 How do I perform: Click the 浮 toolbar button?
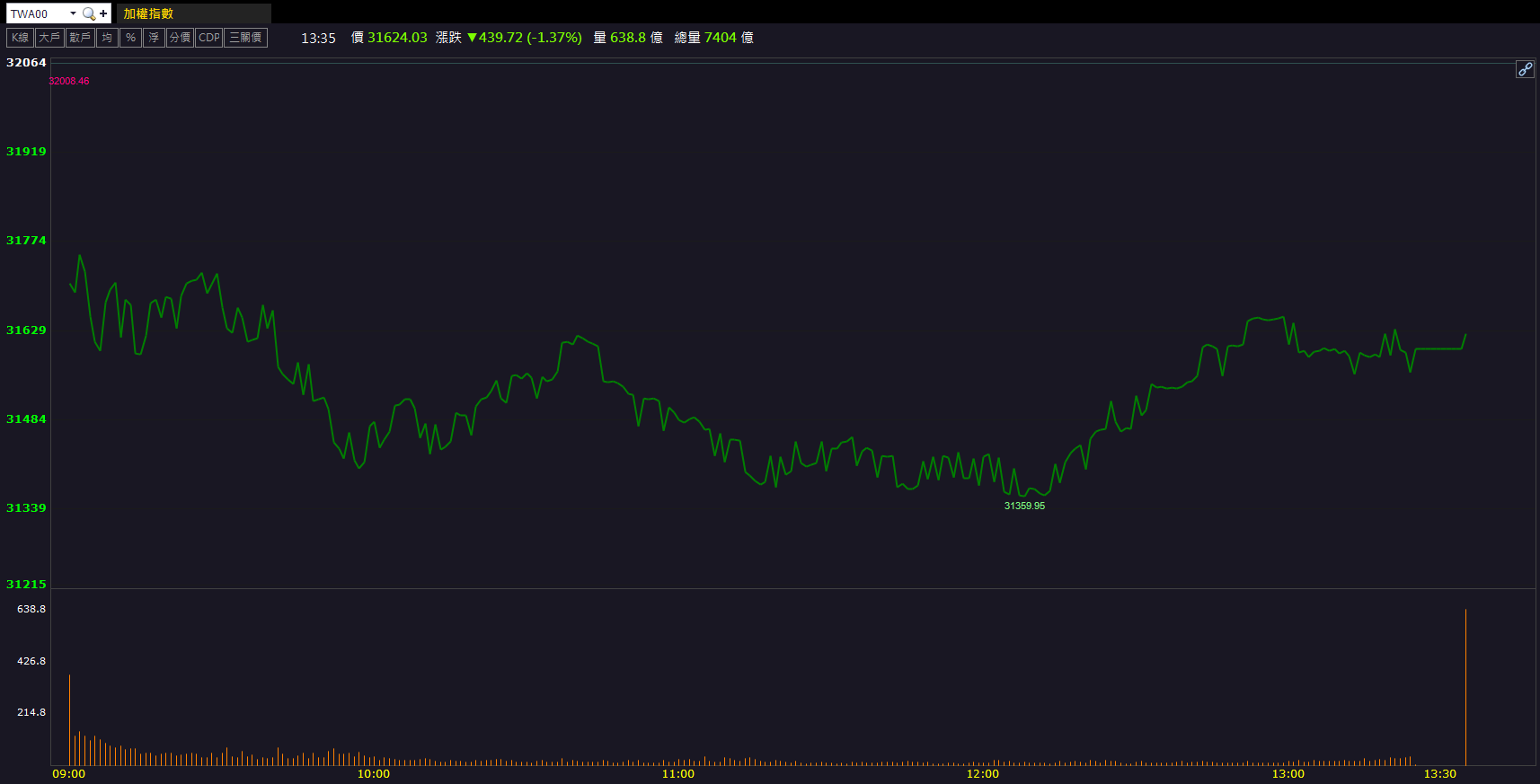coord(154,38)
